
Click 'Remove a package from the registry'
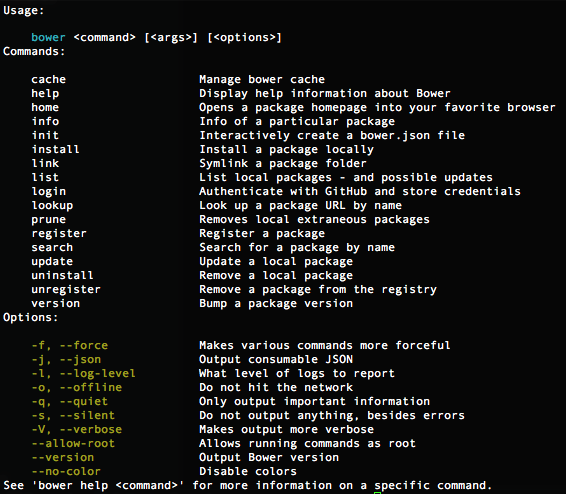[x=318, y=290]
